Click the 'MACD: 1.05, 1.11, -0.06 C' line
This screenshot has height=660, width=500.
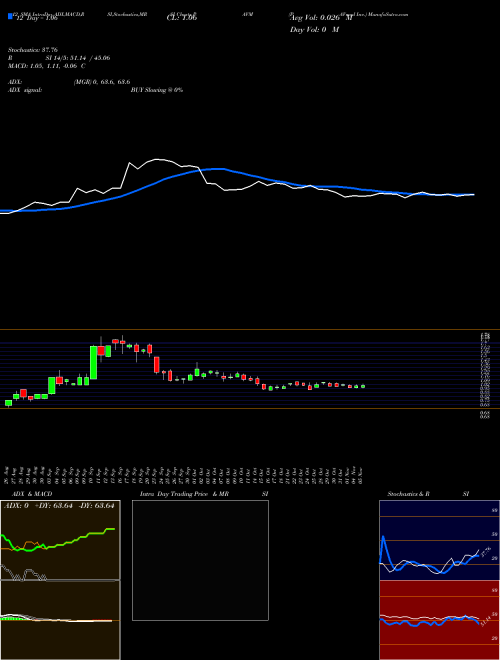47,66
